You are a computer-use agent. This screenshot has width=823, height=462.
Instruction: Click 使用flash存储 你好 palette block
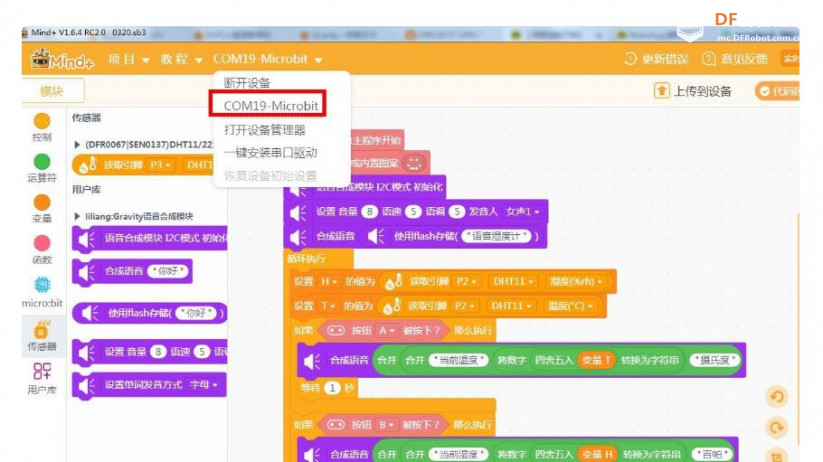click(150, 313)
